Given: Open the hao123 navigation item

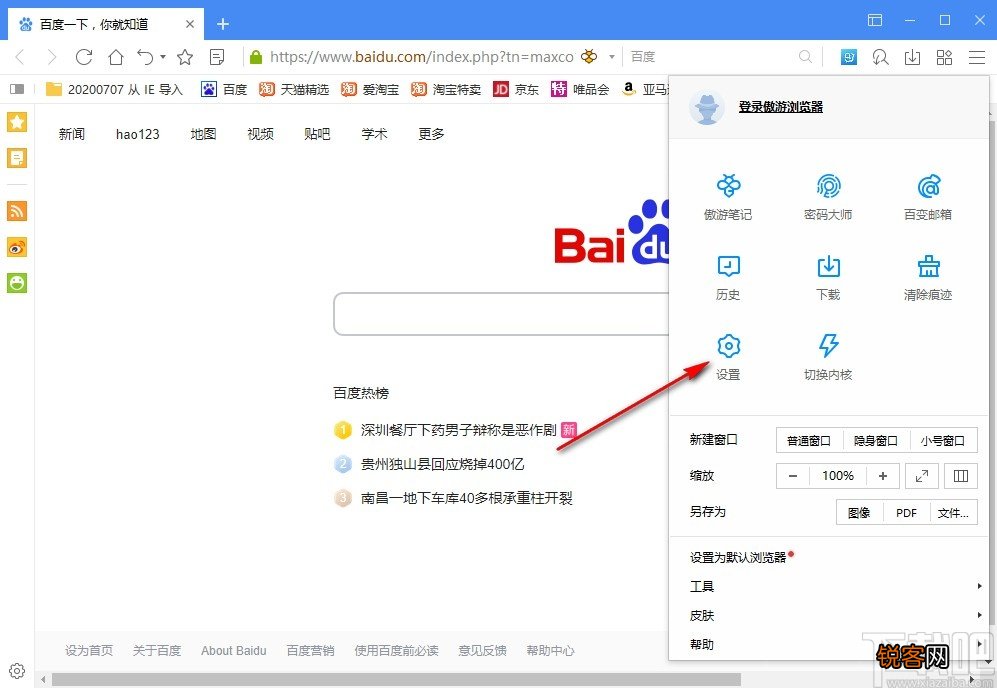Looking at the screenshot, I should tap(137, 134).
